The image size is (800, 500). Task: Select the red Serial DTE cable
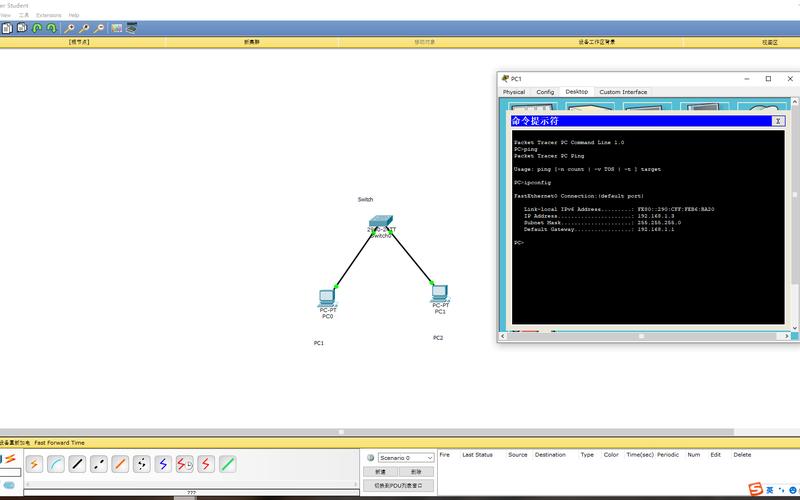click(206, 464)
